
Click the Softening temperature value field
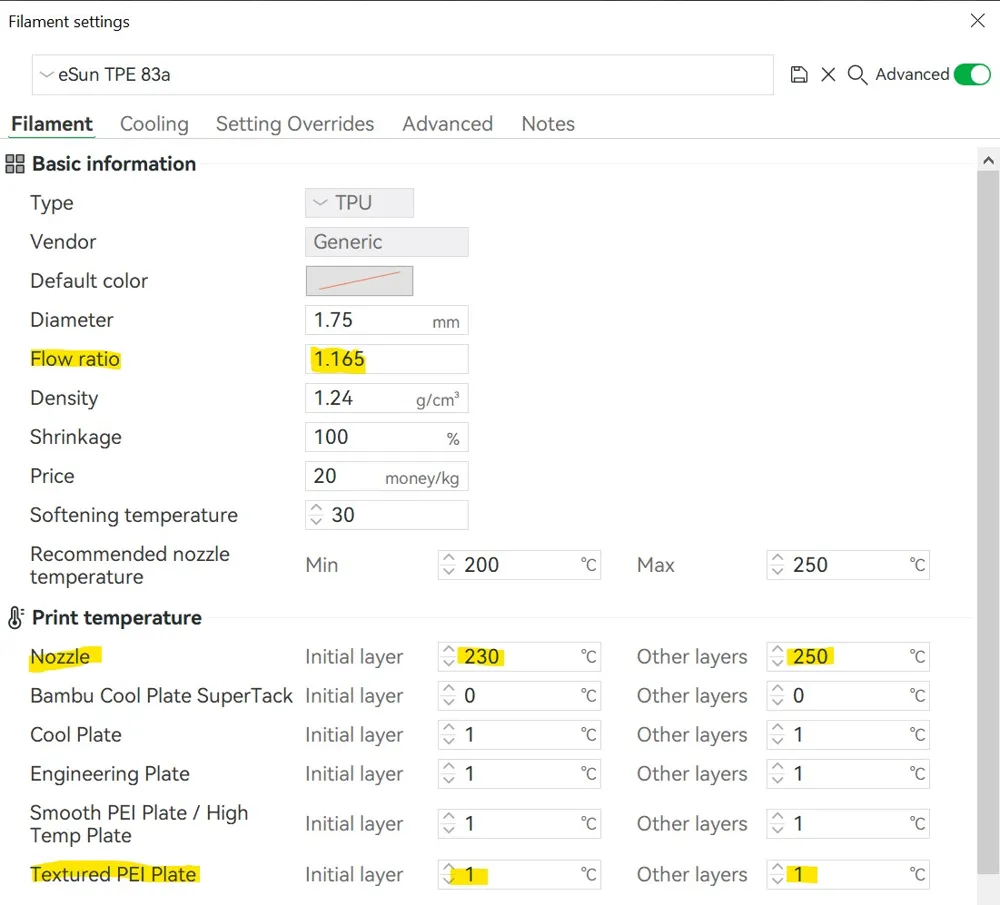(x=386, y=515)
